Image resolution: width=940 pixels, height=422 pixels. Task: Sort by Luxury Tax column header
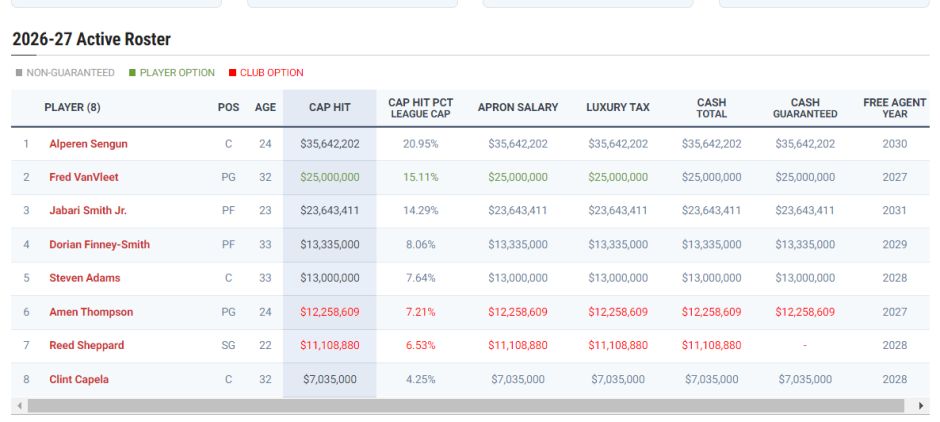(617, 108)
